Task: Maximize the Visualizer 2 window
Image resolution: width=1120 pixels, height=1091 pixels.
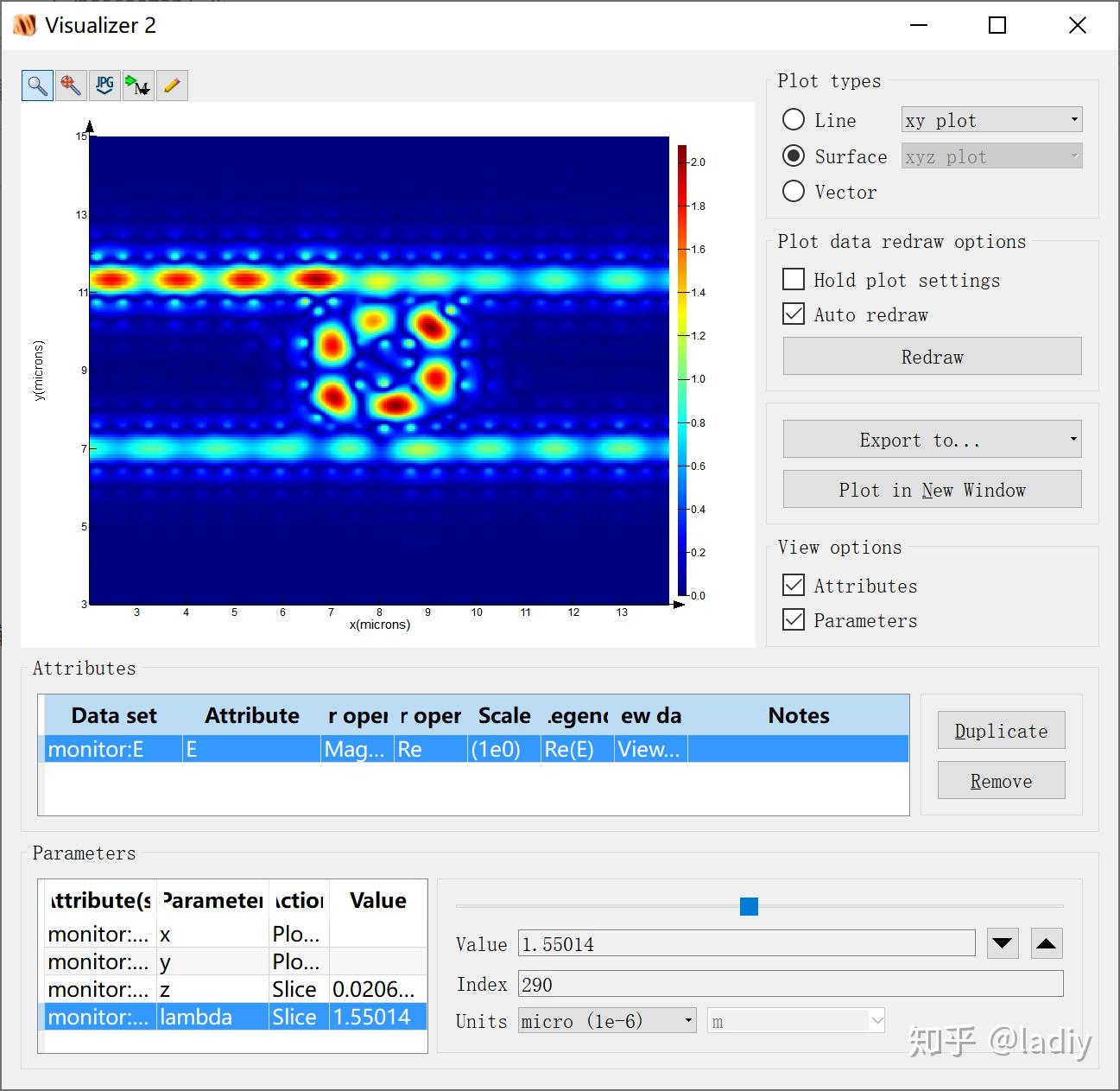Action: tap(997, 25)
